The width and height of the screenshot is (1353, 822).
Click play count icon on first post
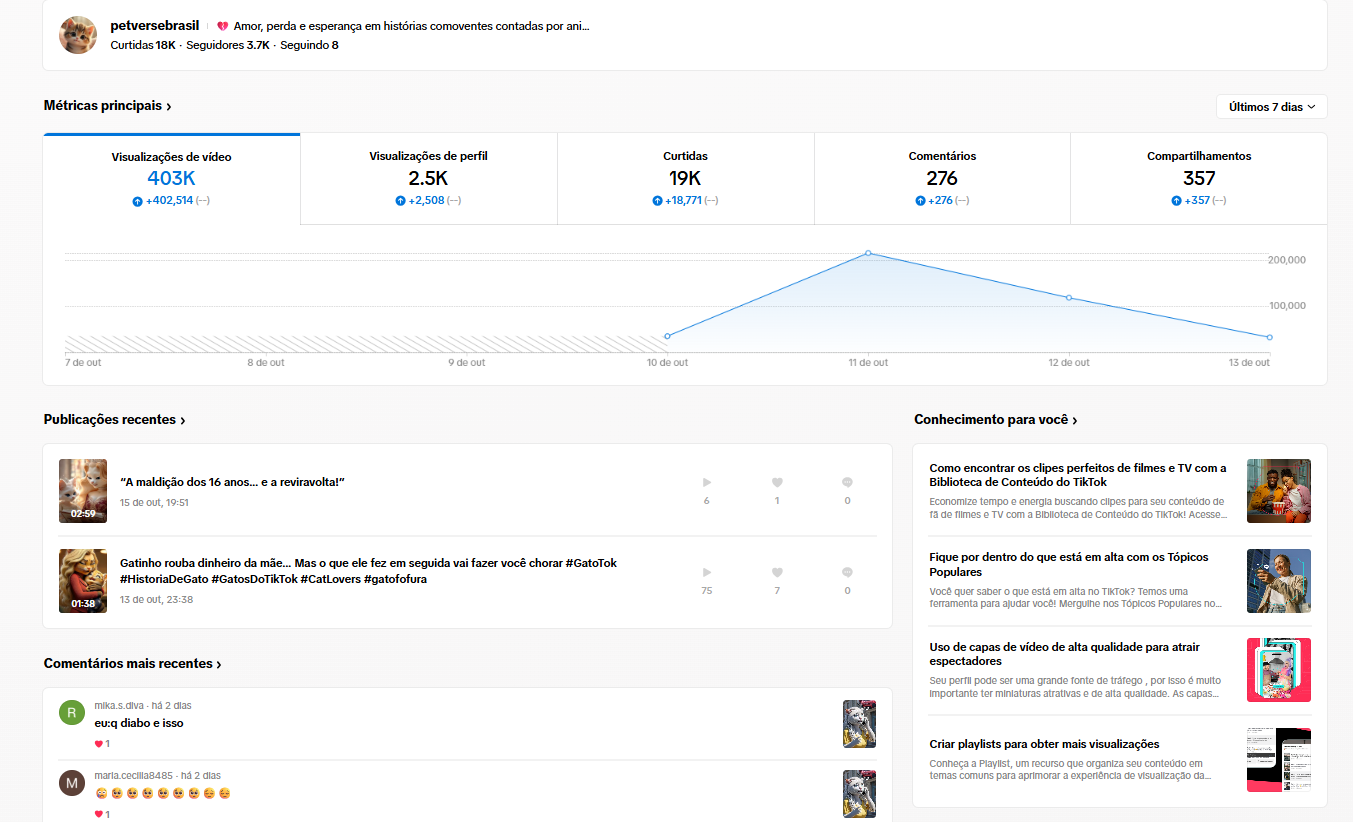[x=707, y=482]
